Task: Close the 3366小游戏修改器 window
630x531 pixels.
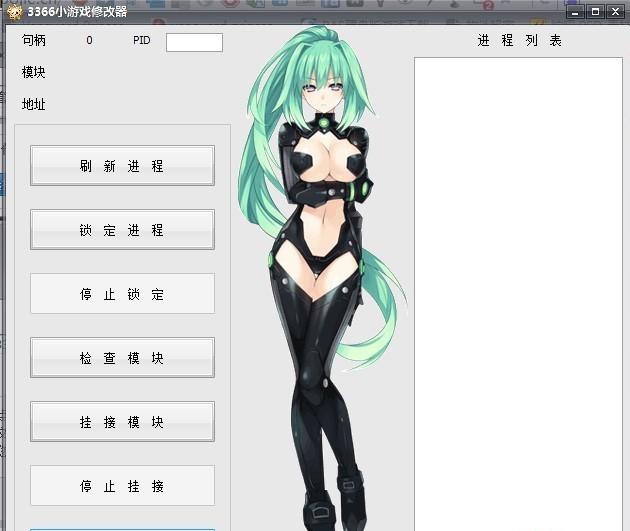Action: click(x=616, y=12)
